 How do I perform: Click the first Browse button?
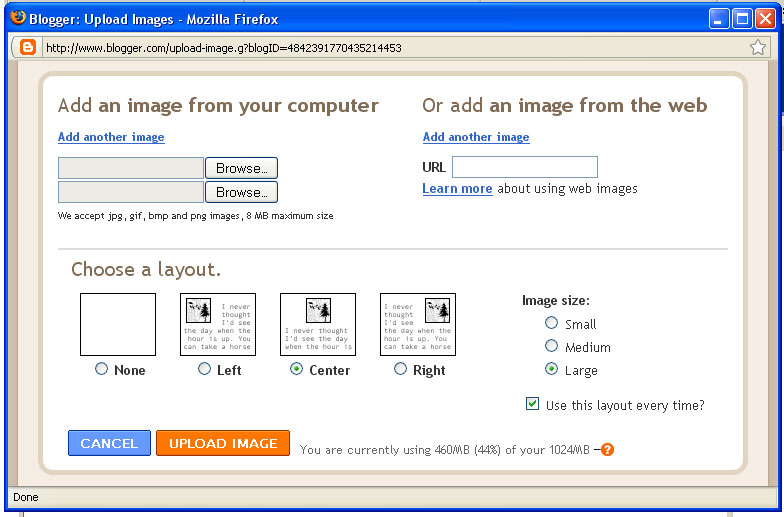point(242,168)
